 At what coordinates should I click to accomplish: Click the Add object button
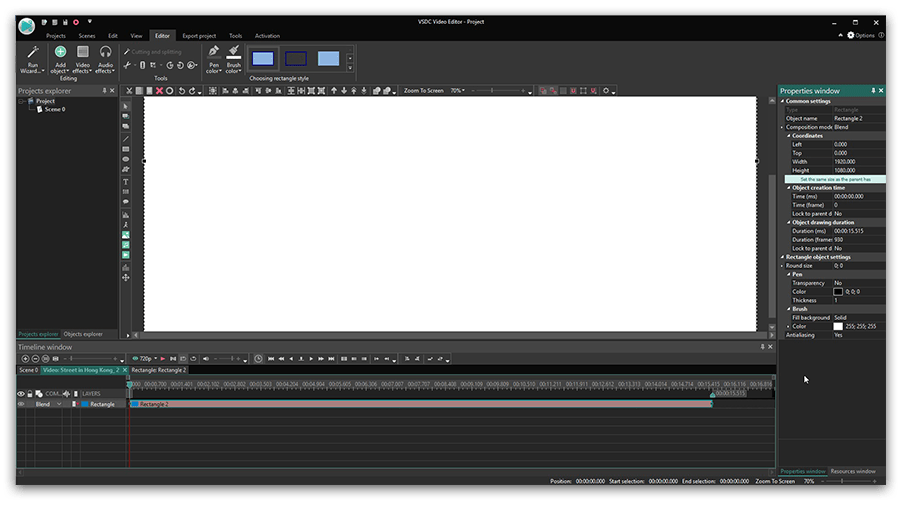pyautogui.click(x=60, y=60)
